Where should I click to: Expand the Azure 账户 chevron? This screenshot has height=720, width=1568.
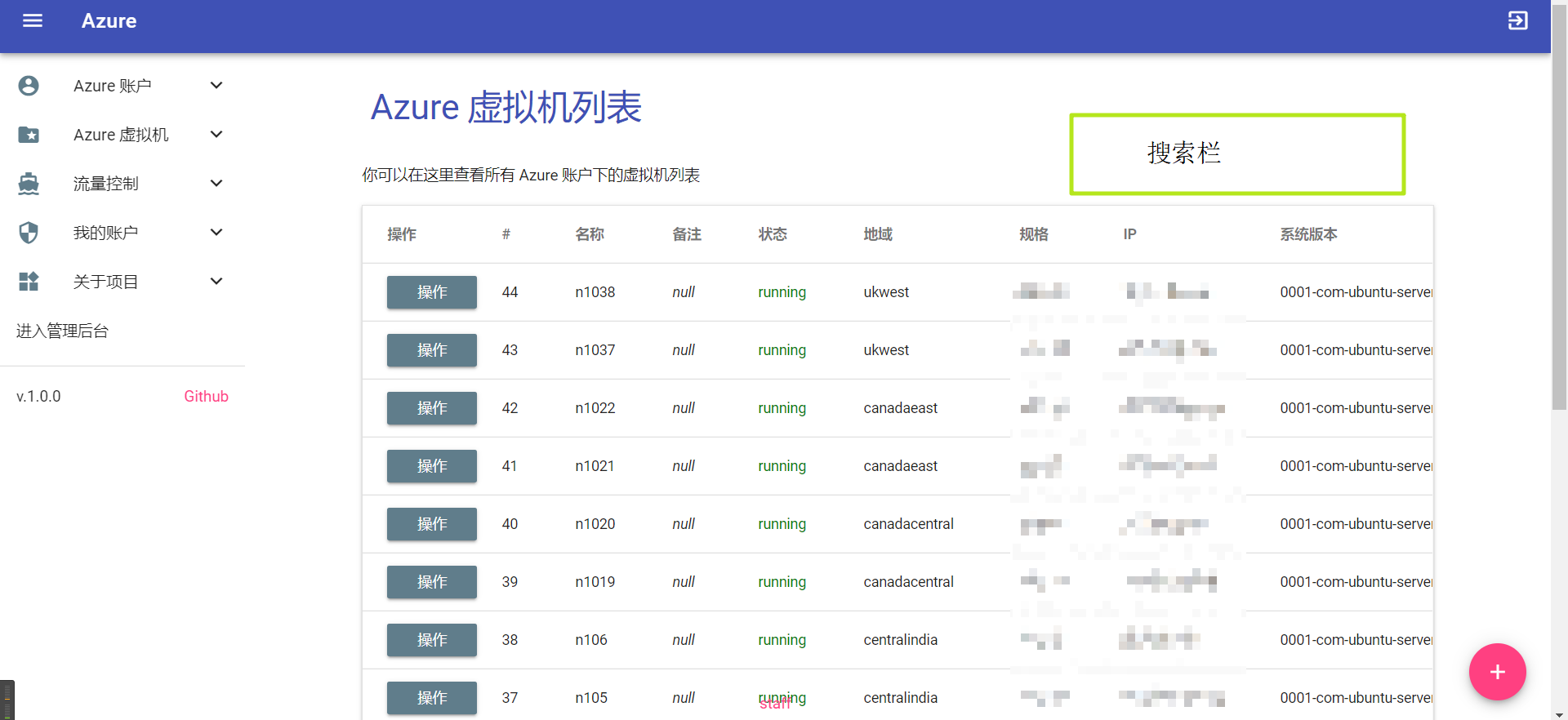click(216, 86)
